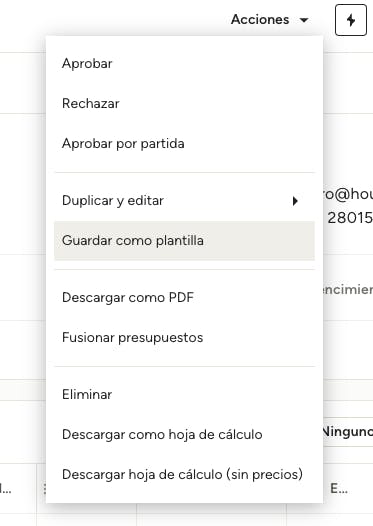
Task: Select Guardar como plantilla
Action: pyautogui.click(x=184, y=241)
